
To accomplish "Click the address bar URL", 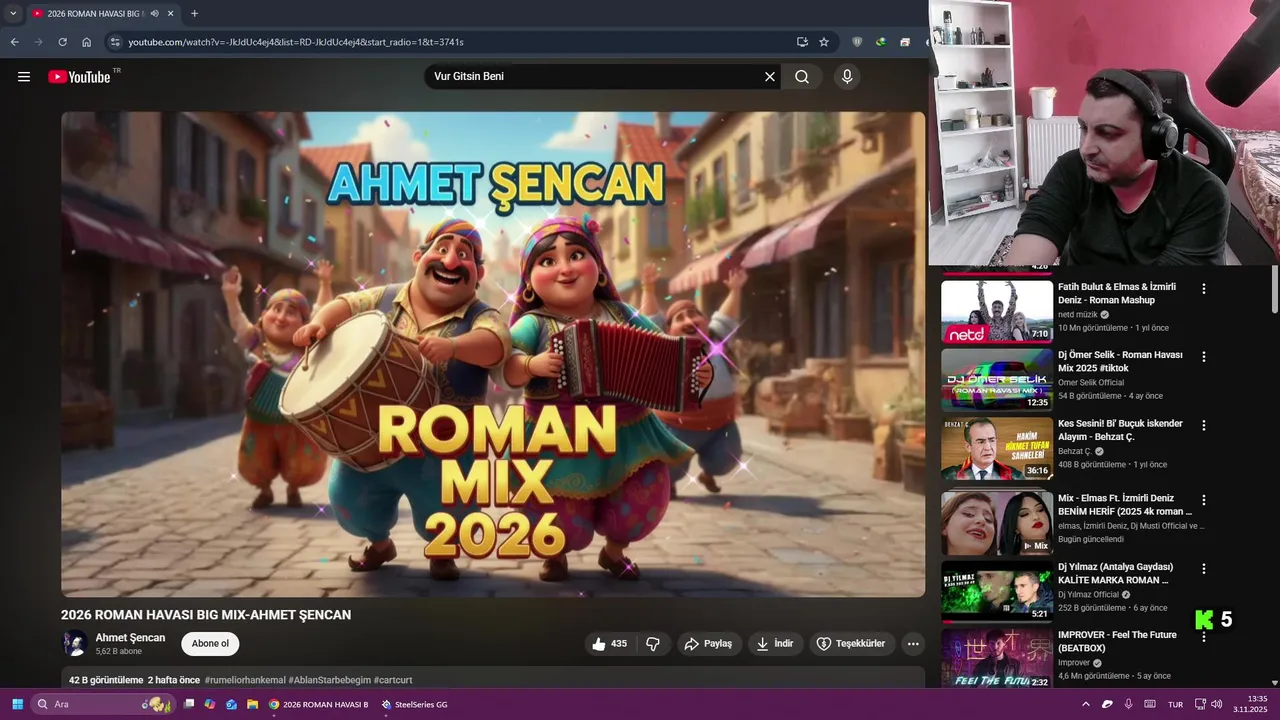I will (296, 42).
